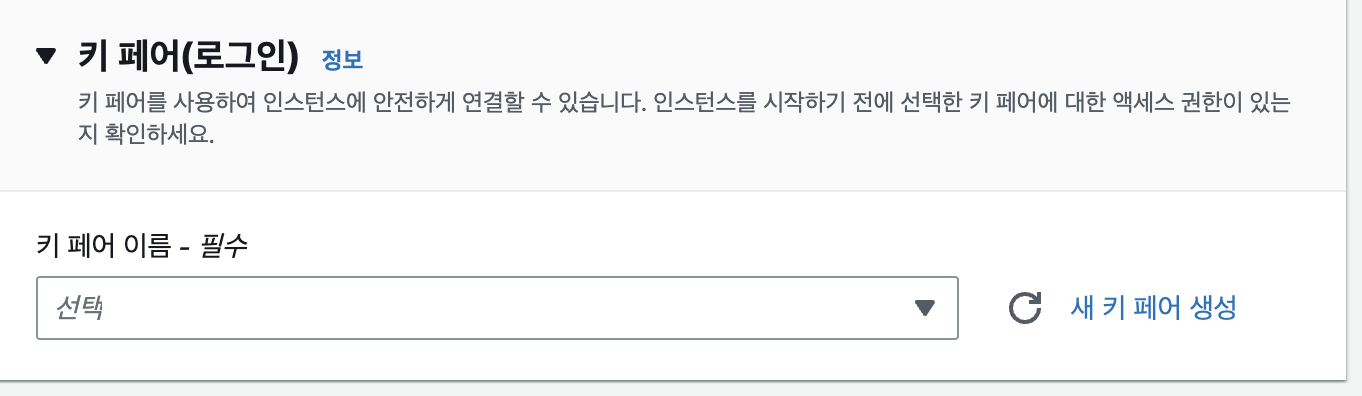This screenshot has width=1362, height=396.
Task: Click the 새 키 페어 생성 link
Action: (1153, 307)
